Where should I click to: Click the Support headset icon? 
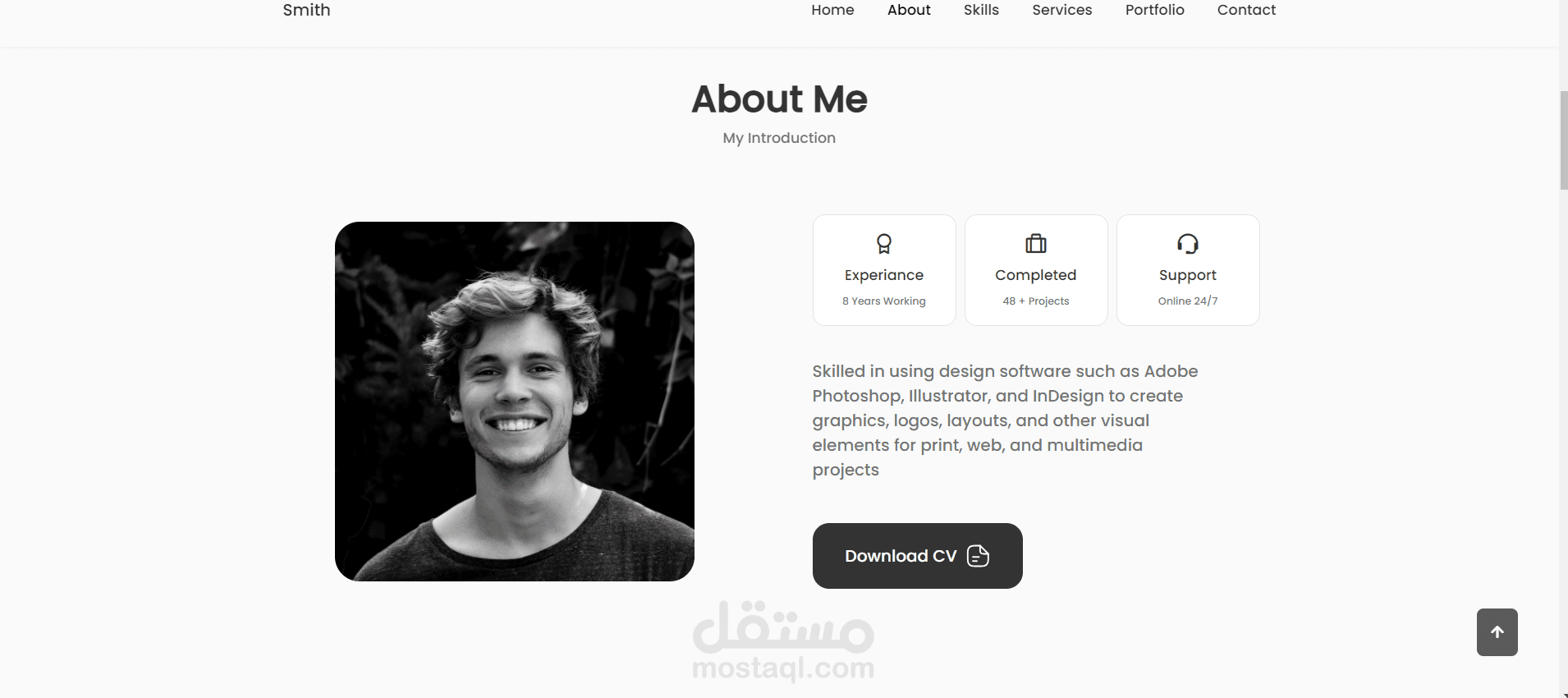coord(1188,244)
